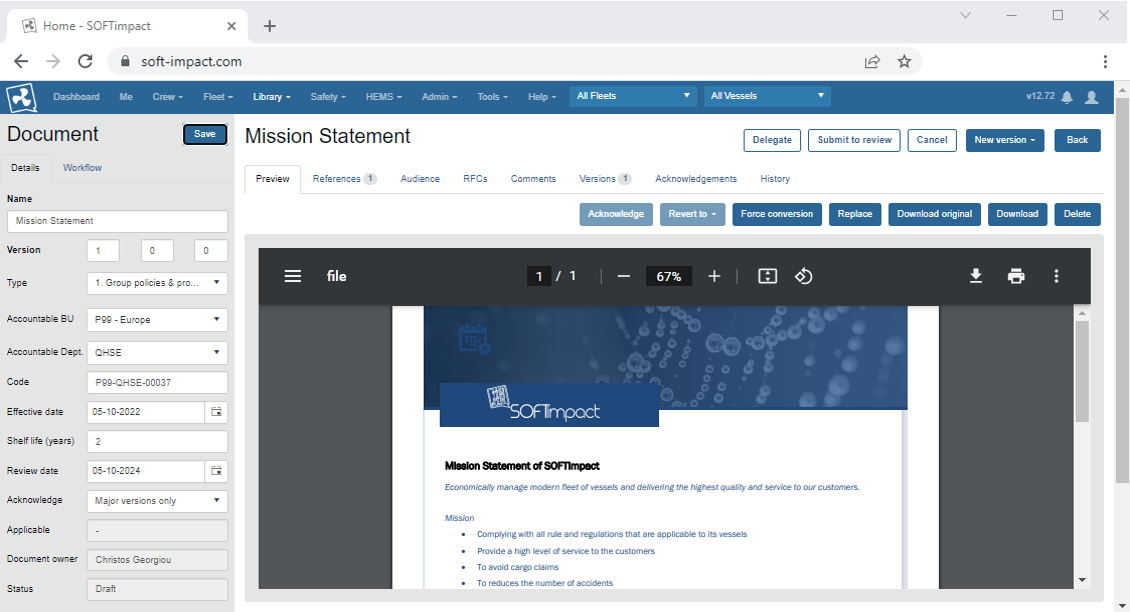
Task: Open the Fleet menu
Action: (218, 97)
